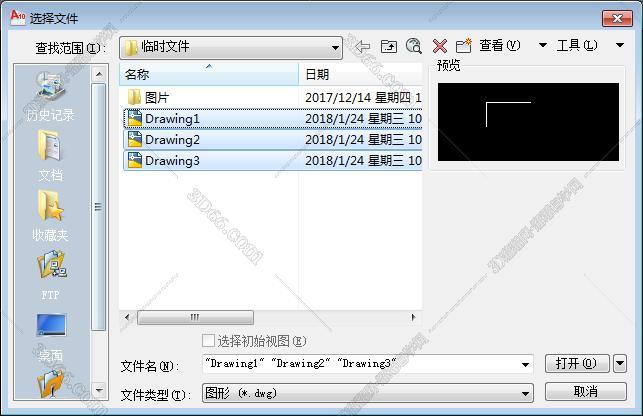The height and width of the screenshot is (416, 643).
Task: Open the arrow next to 打开 button
Action: [620, 363]
